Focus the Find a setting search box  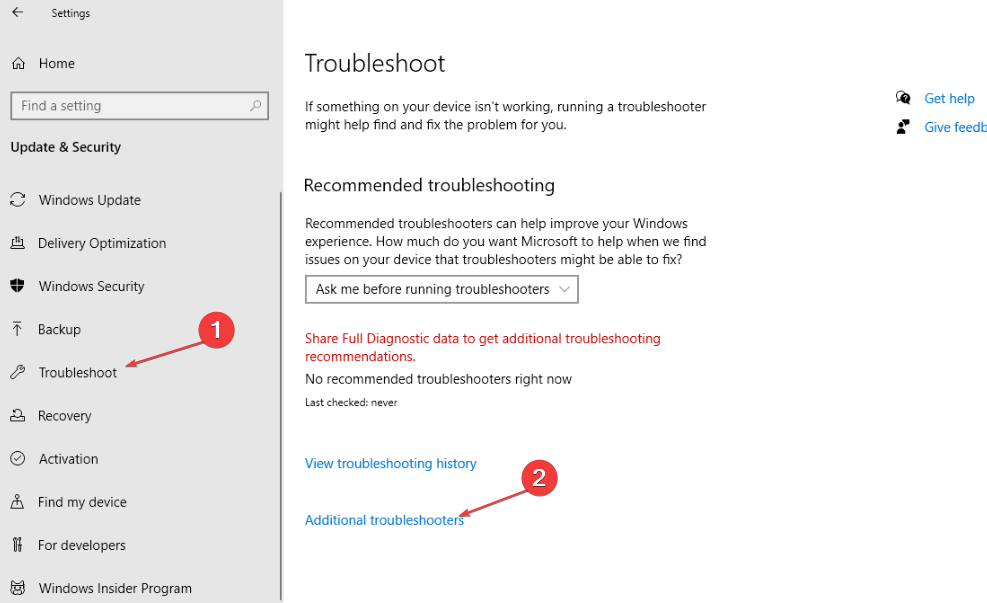point(140,106)
